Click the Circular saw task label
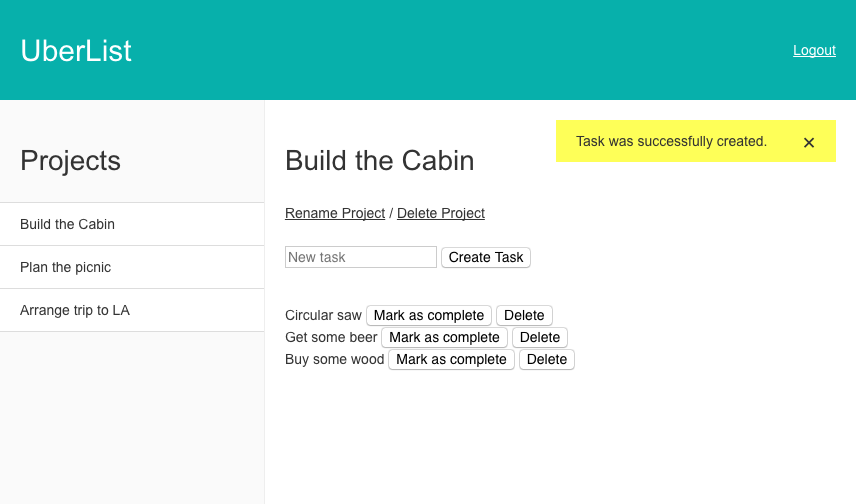Screen dimensions: 856x504 pos(323,316)
